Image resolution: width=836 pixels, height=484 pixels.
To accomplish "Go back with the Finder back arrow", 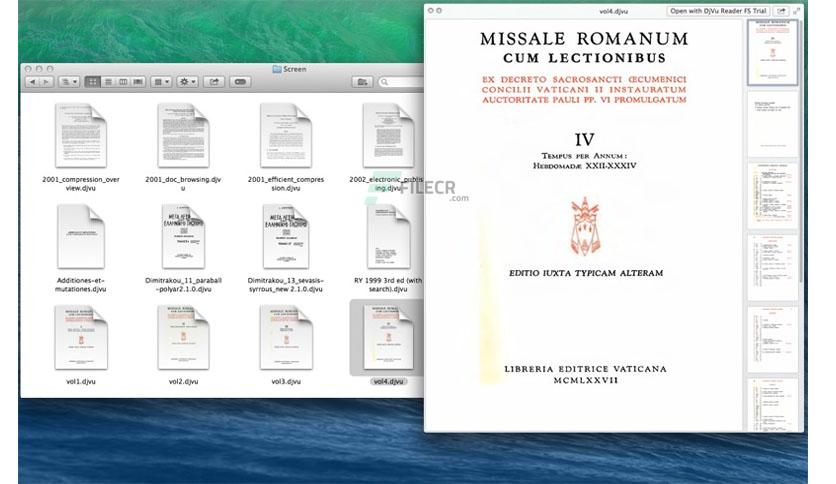I will click(x=33, y=82).
